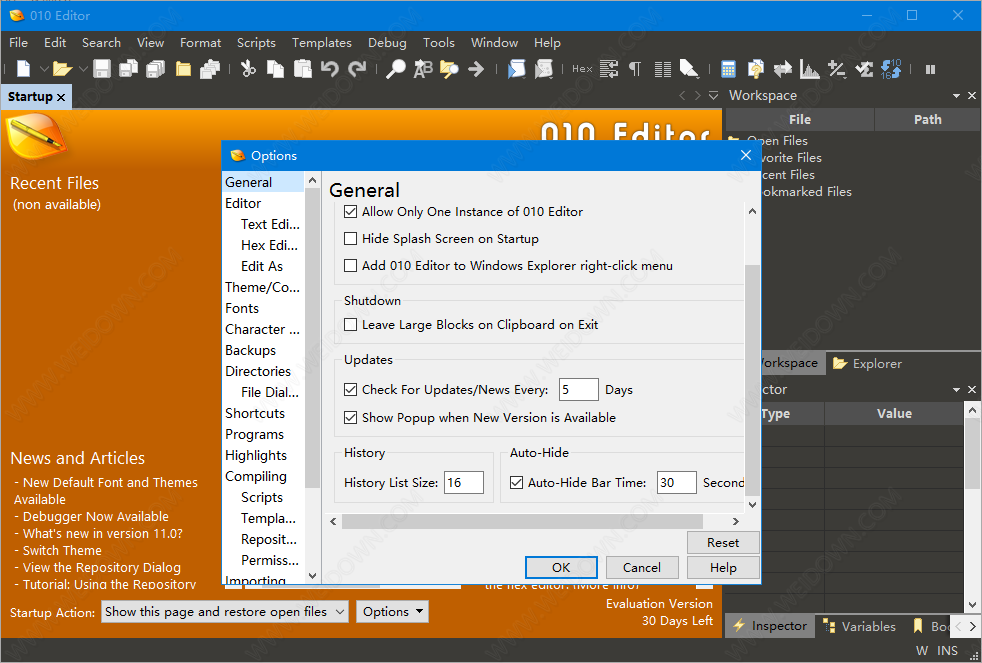
Task: Click the Copy toolbar icon
Action: (276, 69)
